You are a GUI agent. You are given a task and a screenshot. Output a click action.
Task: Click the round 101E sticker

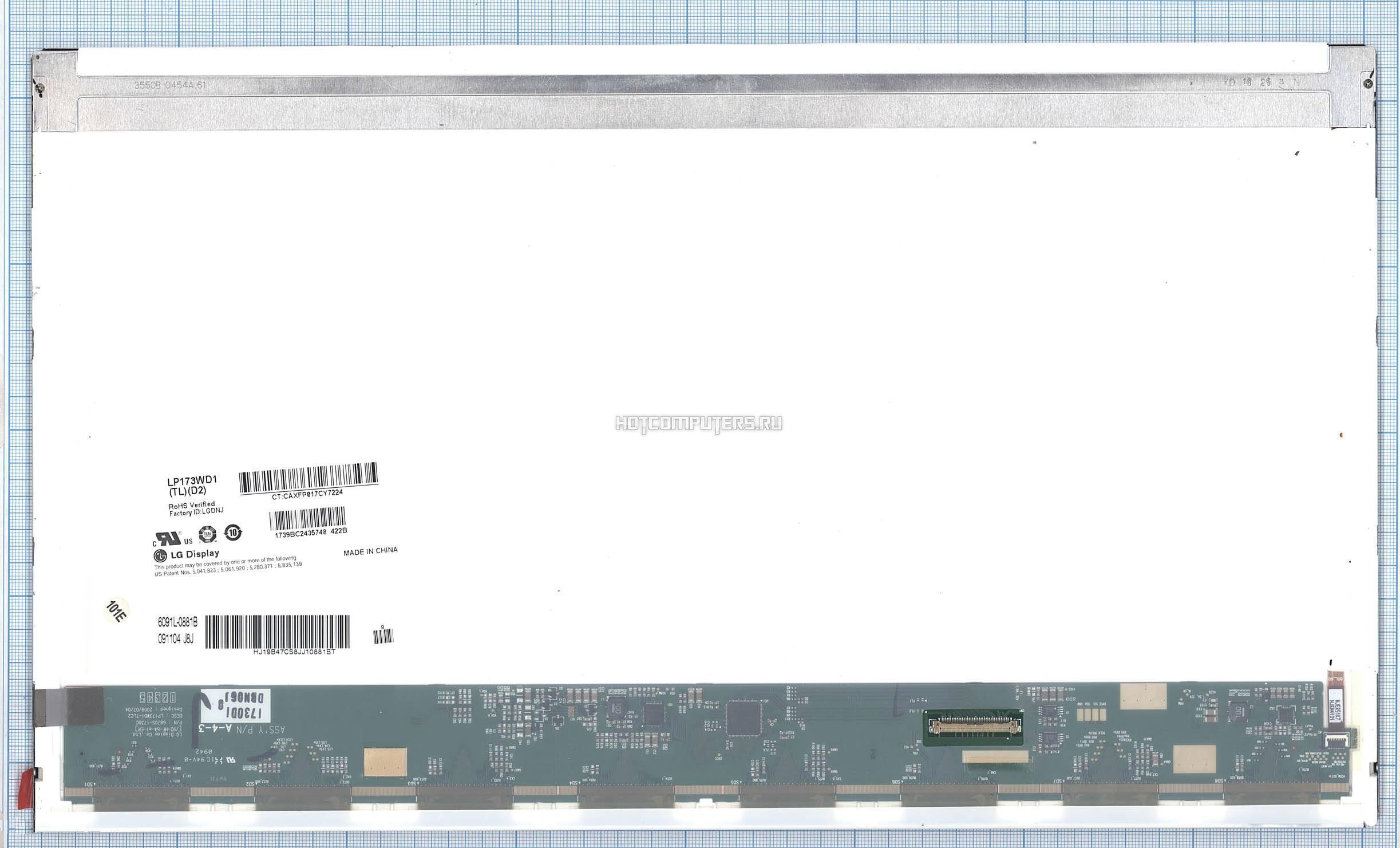(x=118, y=612)
